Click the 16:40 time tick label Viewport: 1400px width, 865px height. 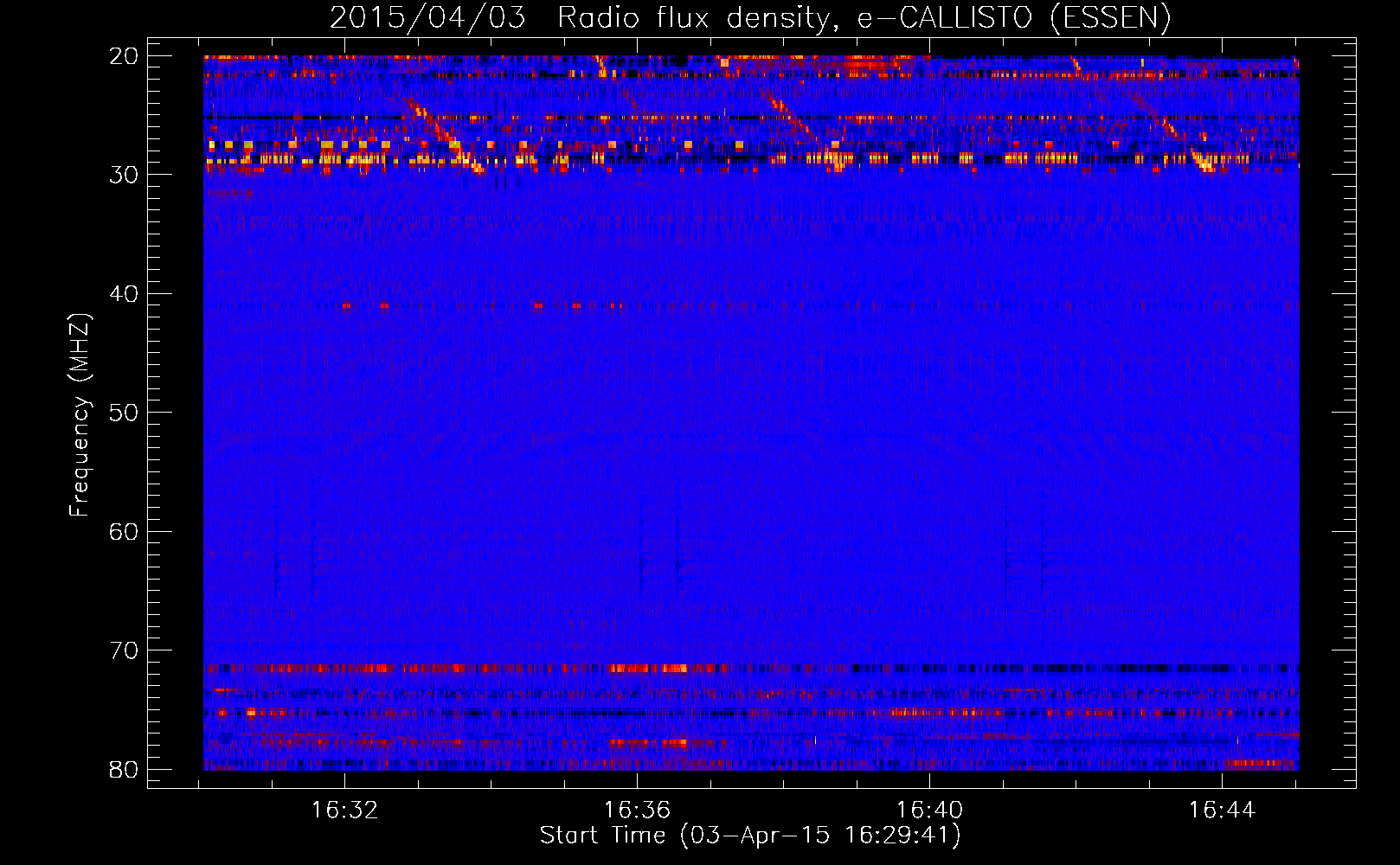pos(929,811)
